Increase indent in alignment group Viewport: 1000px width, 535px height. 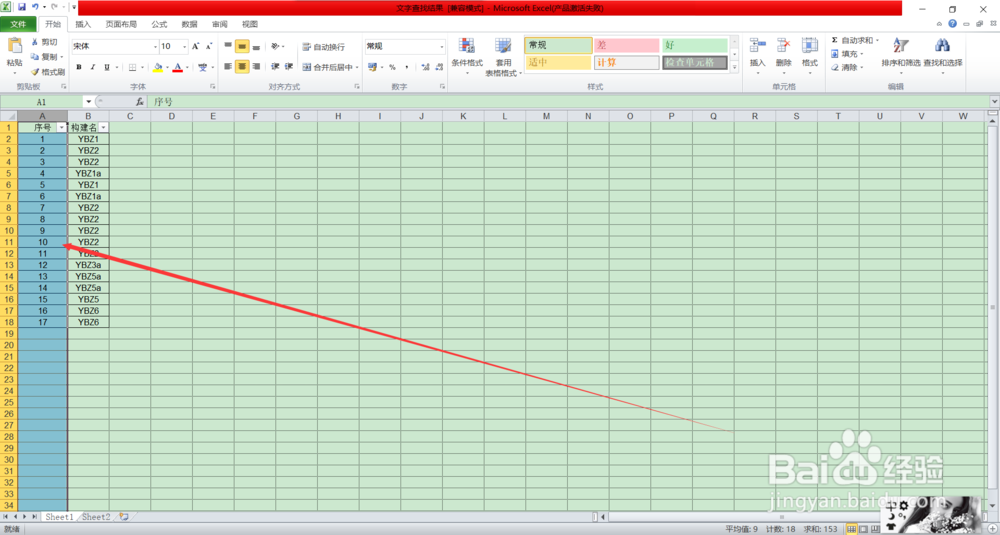click(x=288, y=66)
